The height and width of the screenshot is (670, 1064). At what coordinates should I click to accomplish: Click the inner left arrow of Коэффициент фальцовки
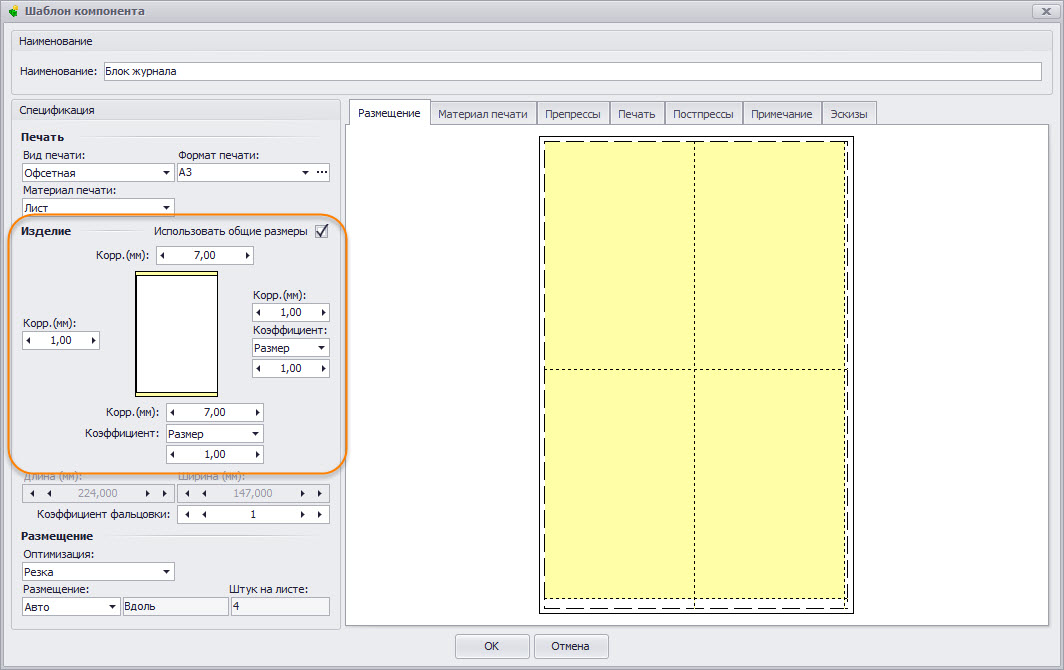coord(204,515)
